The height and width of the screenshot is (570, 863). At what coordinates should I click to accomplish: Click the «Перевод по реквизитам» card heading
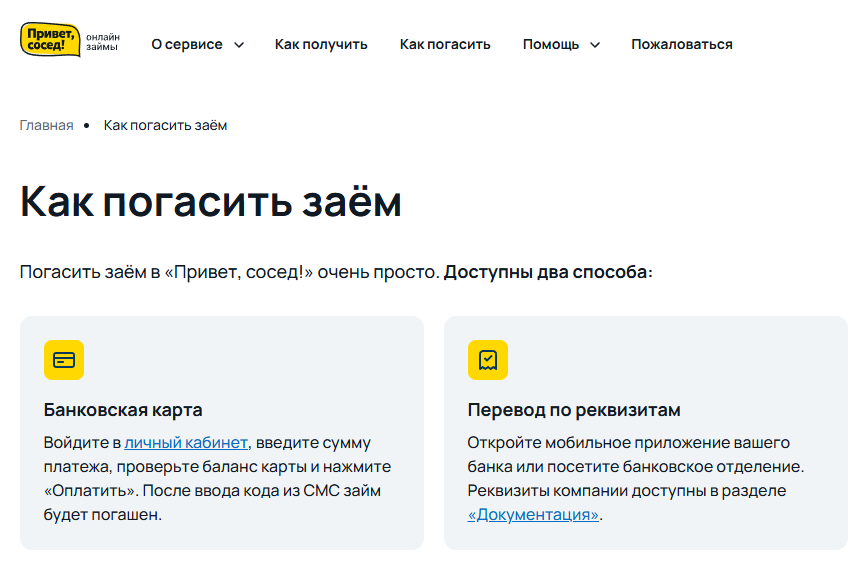(x=574, y=410)
